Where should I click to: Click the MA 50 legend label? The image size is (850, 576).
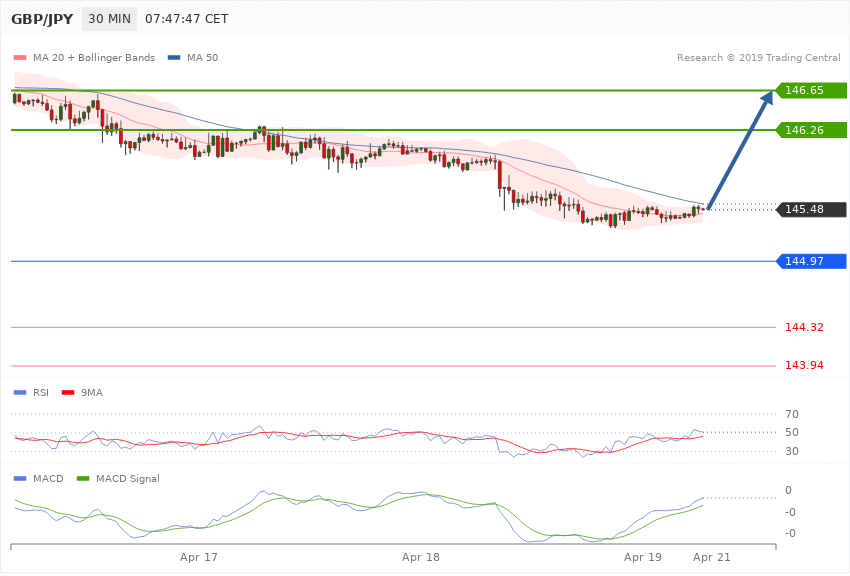(x=203, y=58)
